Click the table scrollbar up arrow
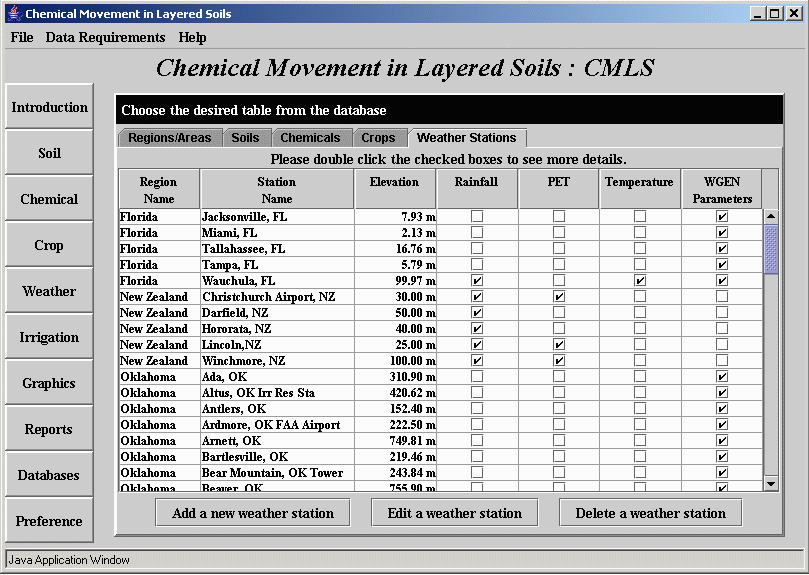 (771, 216)
